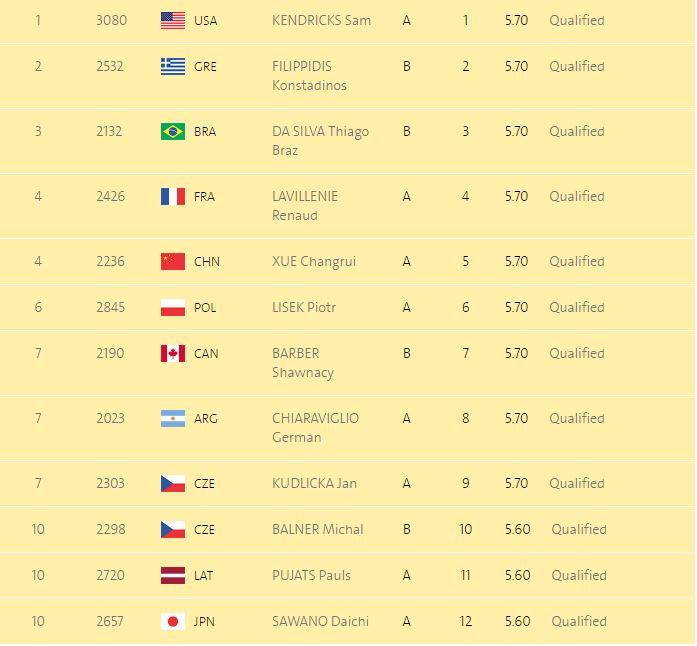Select the France flag icon
Image resolution: width=697 pixels, height=646 pixels.
pyautogui.click(x=173, y=196)
